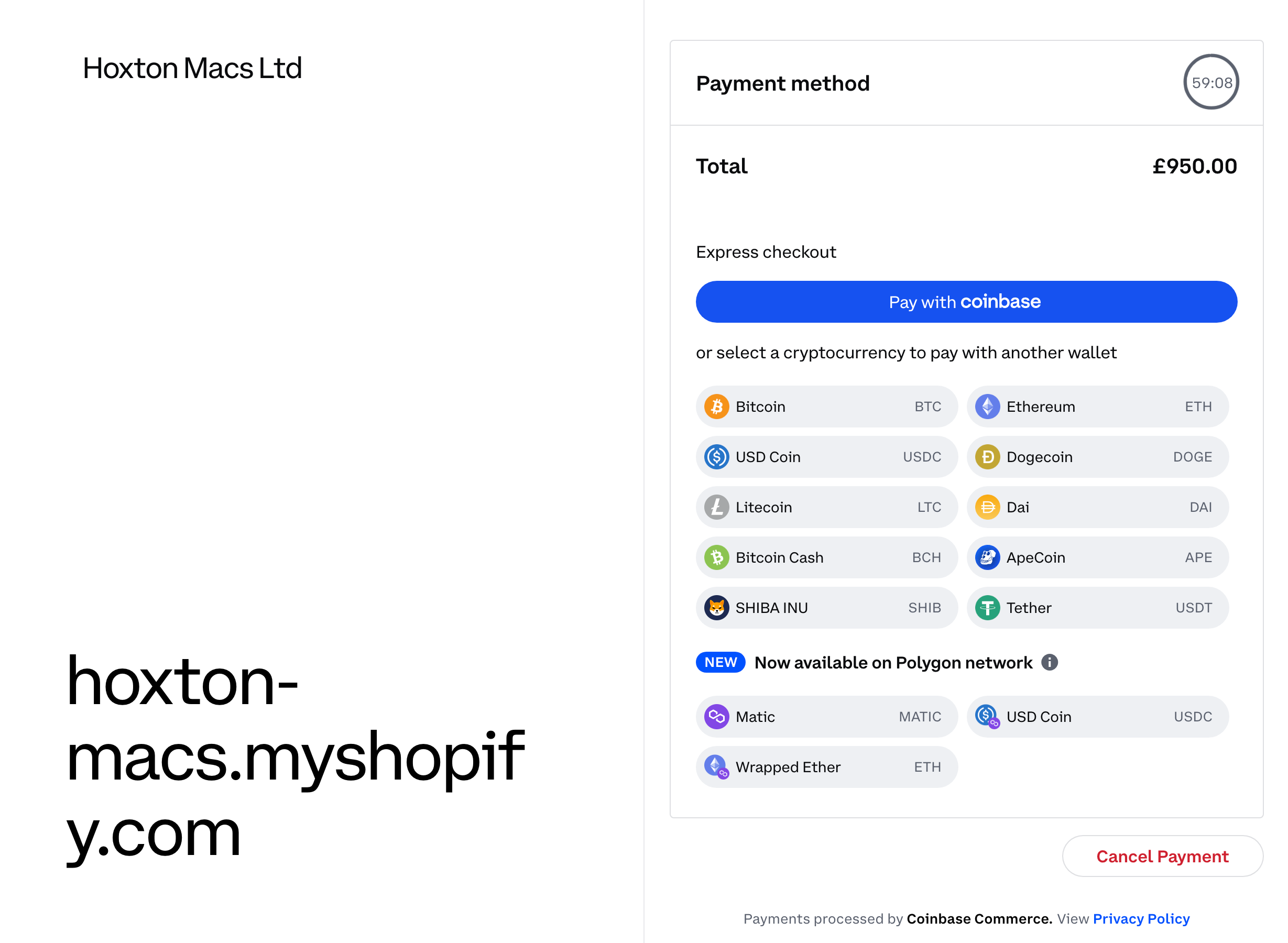Screen dimensions: 1288x943
Task: Select the ApeCoin APE payment icon
Action: (x=989, y=557)
